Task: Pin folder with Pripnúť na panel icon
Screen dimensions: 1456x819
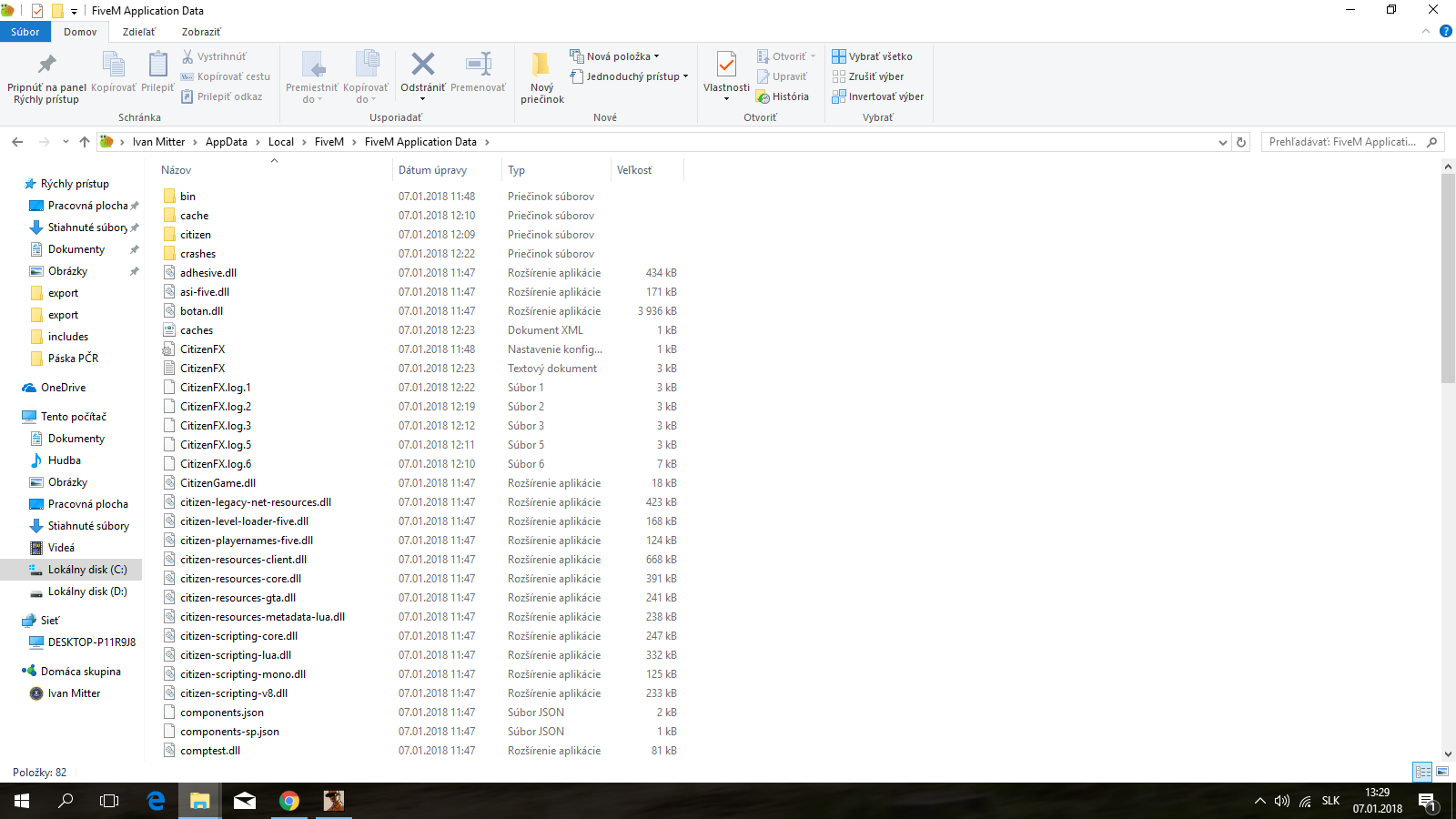Action: [x=46, y=64]
